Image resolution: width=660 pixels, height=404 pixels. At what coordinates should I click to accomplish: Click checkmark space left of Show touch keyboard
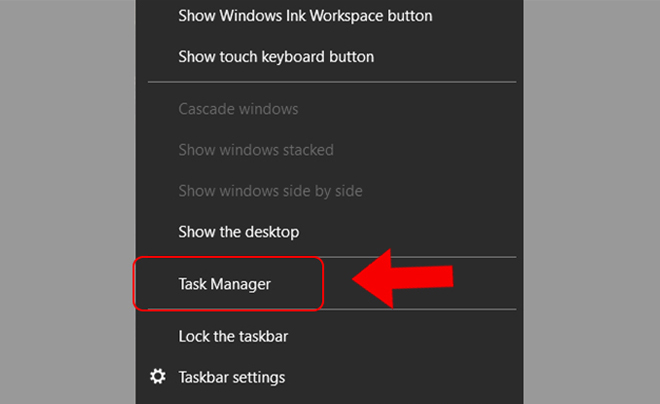[158, 57]
